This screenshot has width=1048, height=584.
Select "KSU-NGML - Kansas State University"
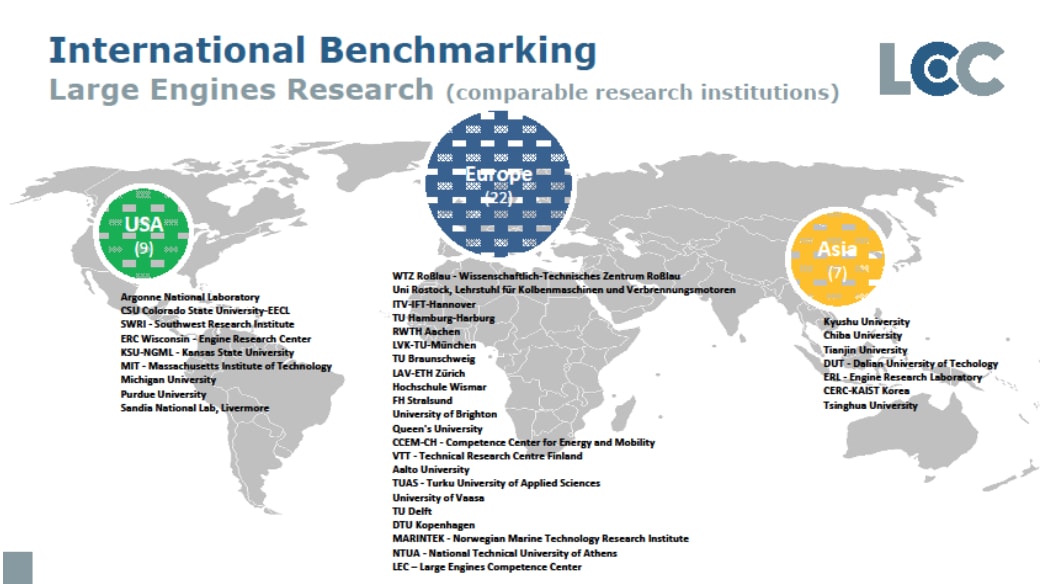[207, 352]
